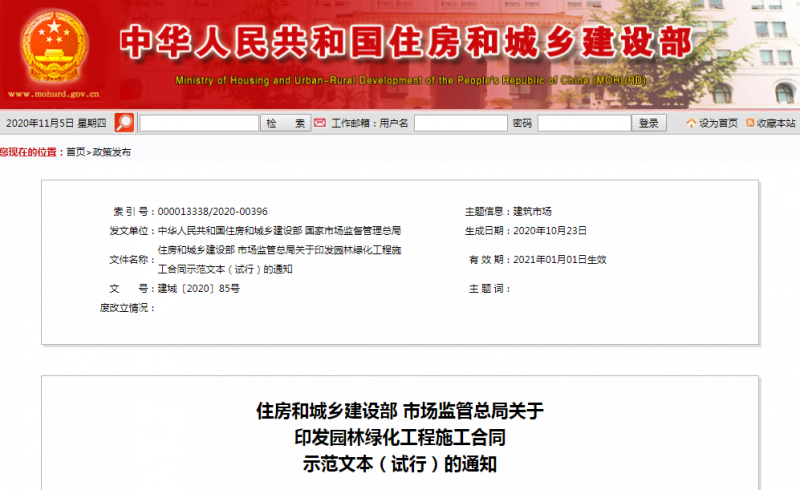
Task: Click the home icon beside 设为首页
Action: [x=691, y=123]
